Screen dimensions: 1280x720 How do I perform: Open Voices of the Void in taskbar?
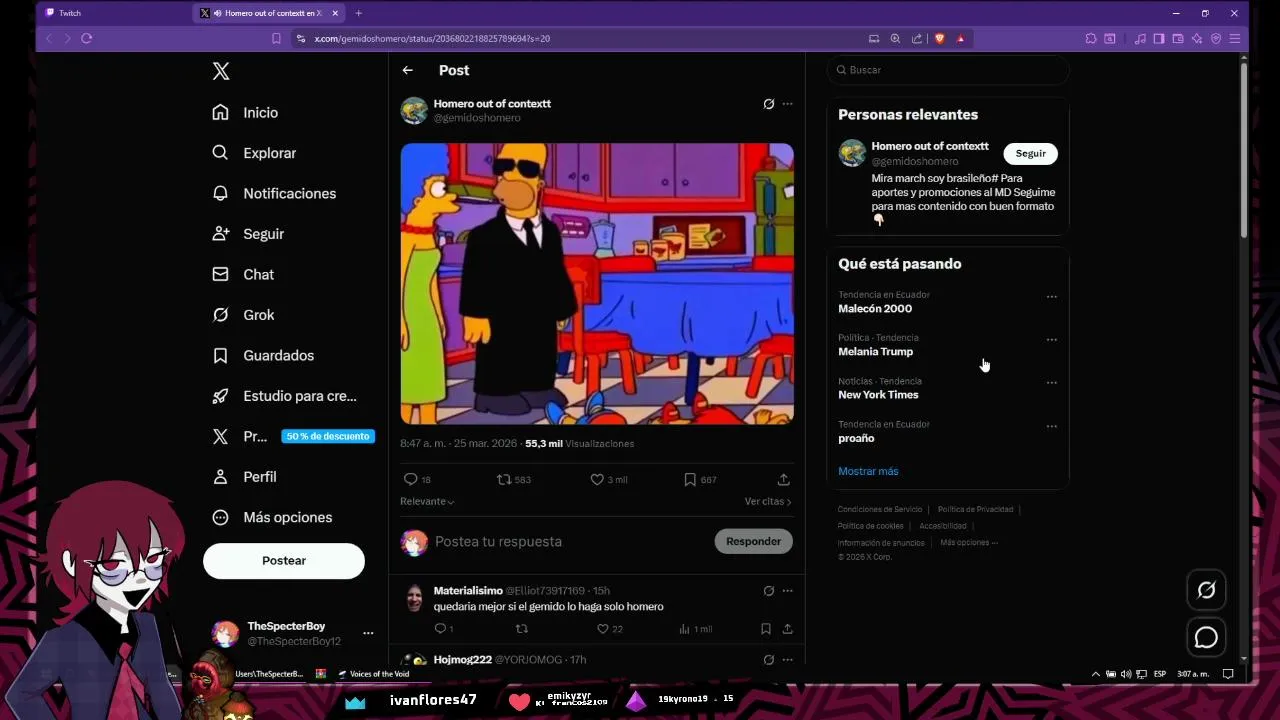click(x=374, y=674)
